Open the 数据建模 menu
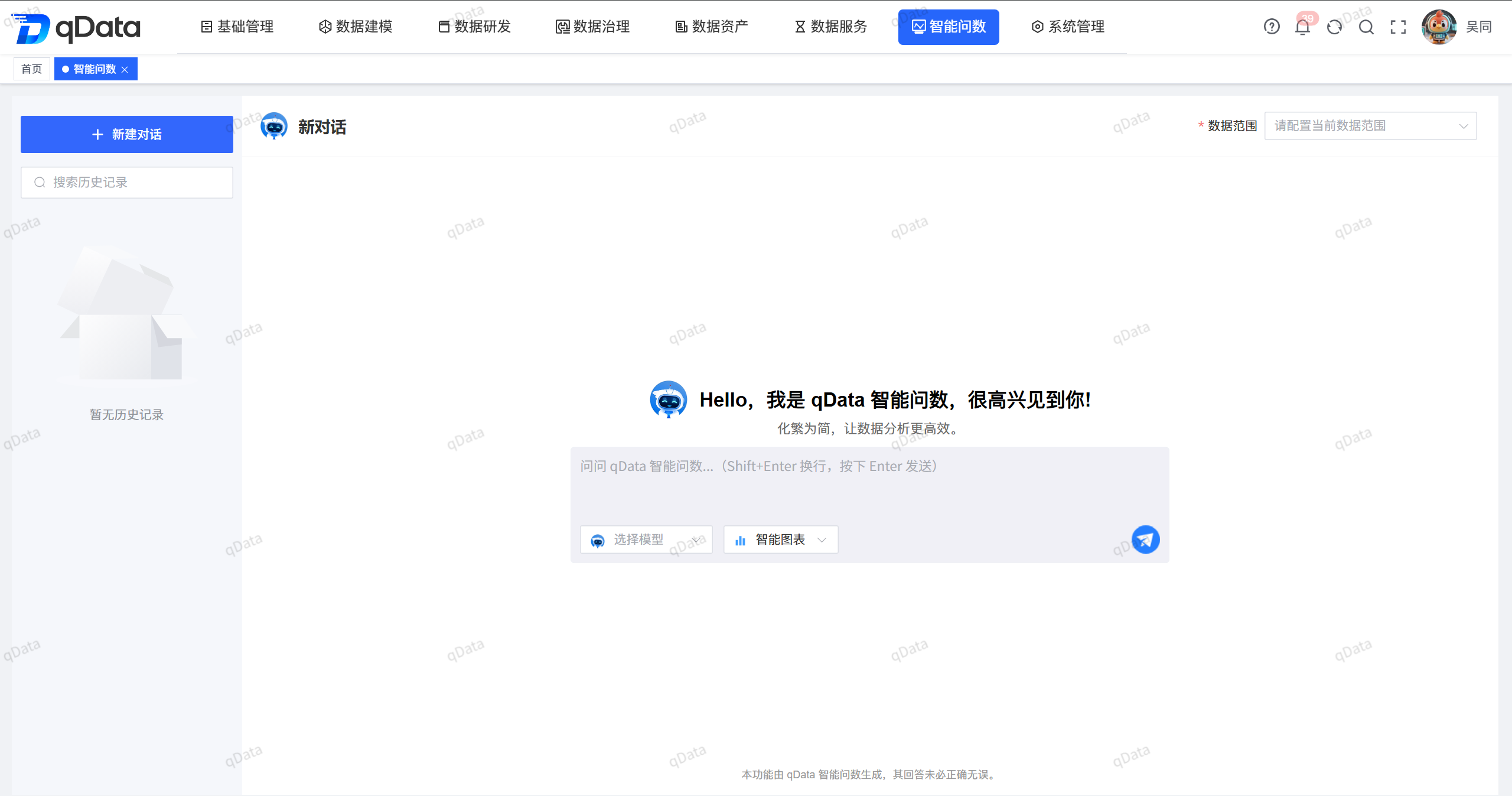1512x796 pixels. click(356, 27)
